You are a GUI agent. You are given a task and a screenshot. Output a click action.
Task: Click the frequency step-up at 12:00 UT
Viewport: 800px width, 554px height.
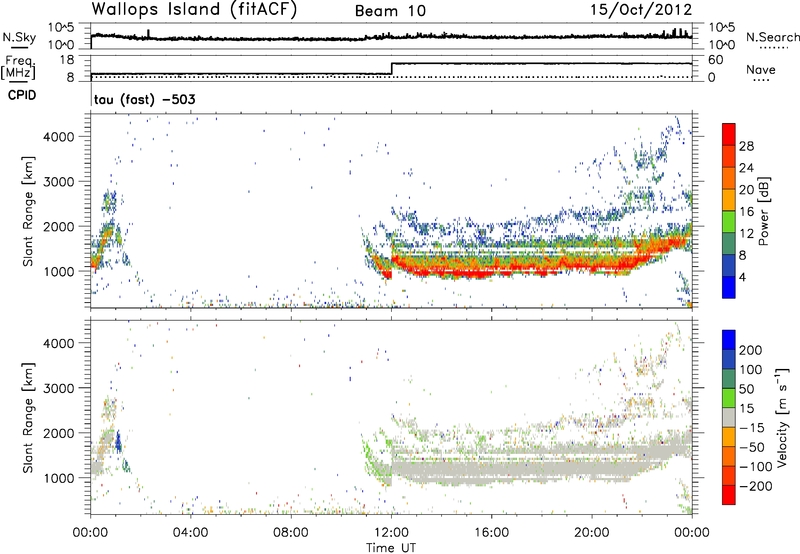point(391,68)
